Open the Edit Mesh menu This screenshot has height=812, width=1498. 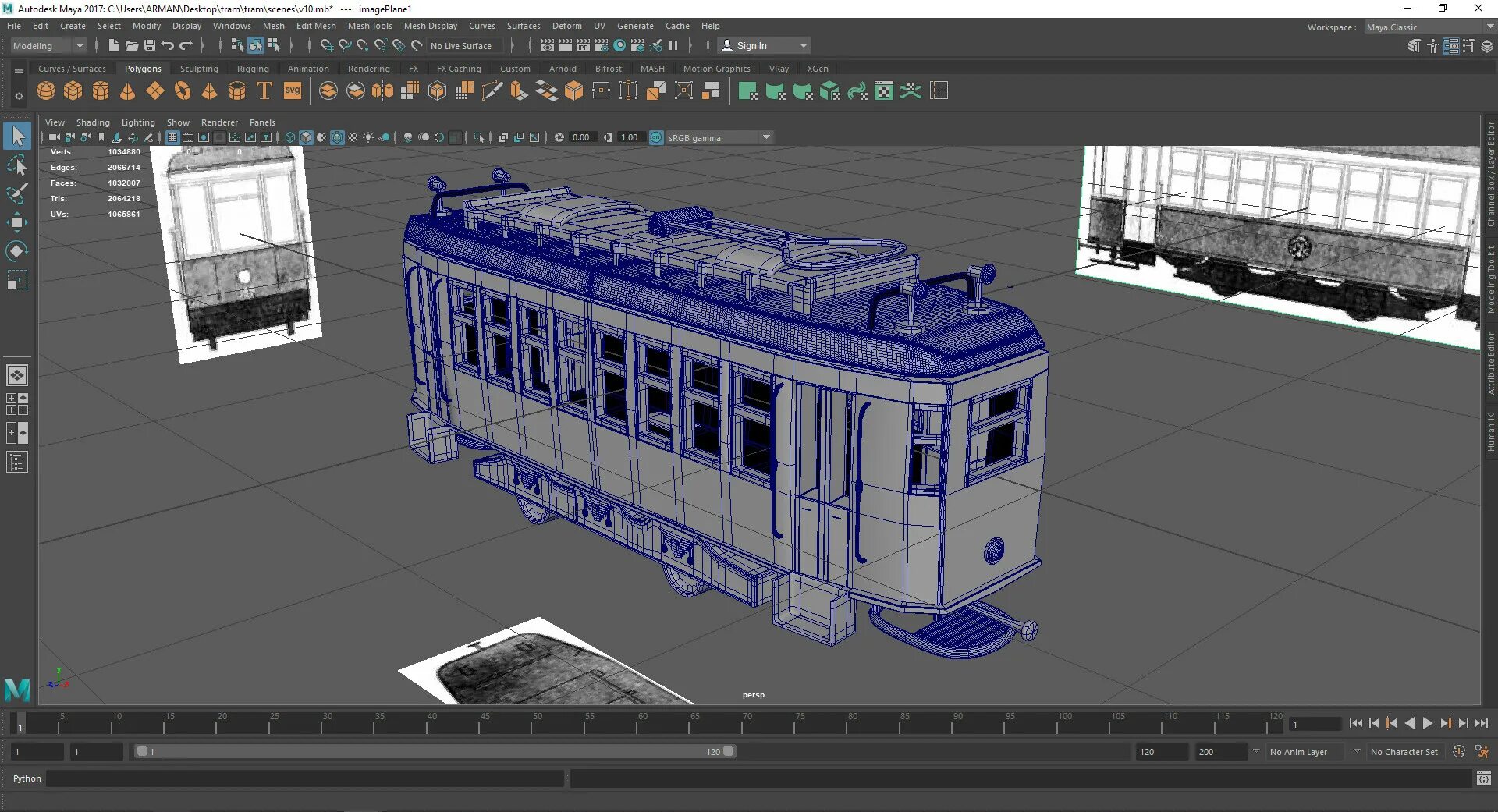(x=316, y=26)
